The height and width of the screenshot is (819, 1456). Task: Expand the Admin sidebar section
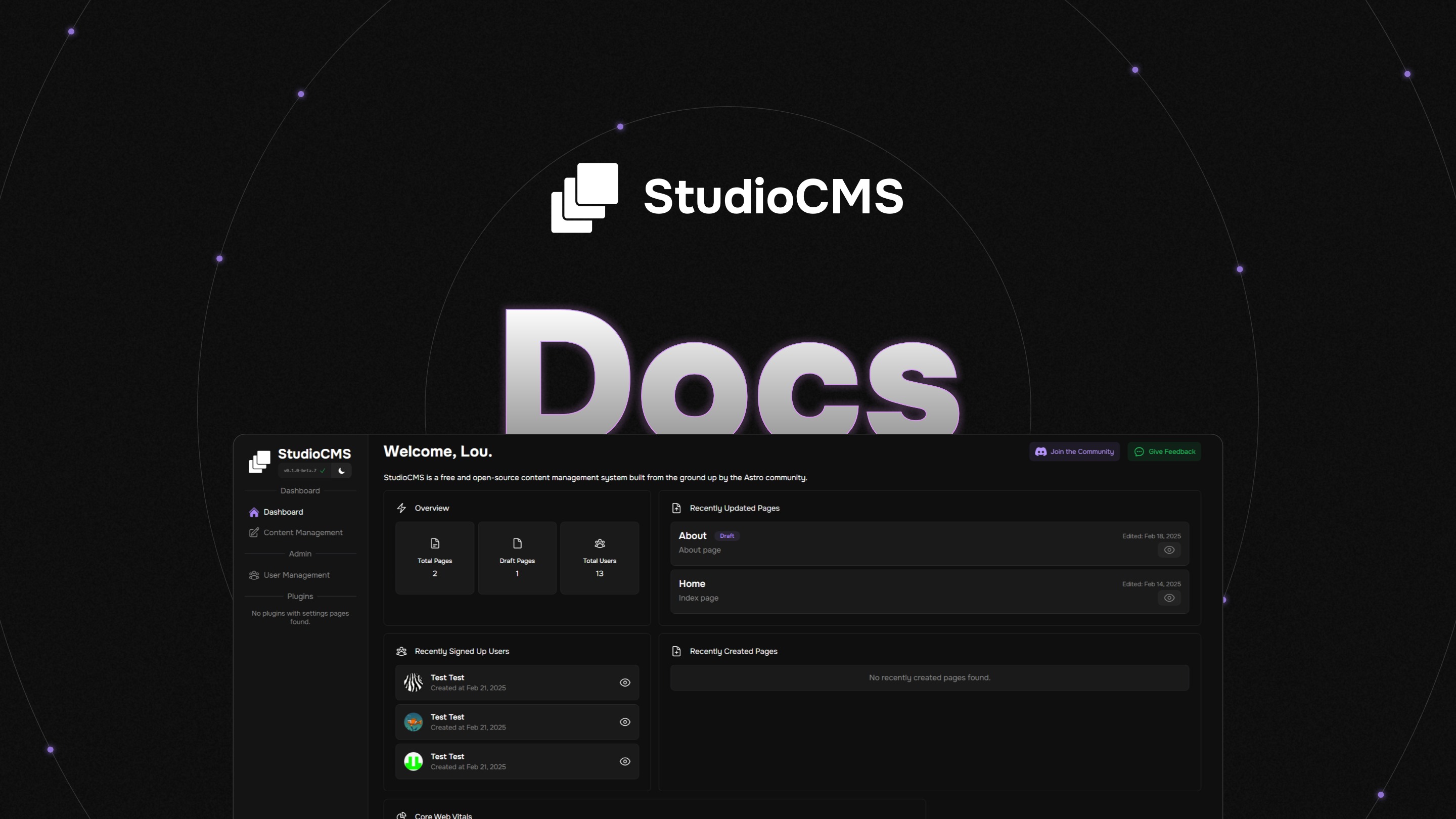300,554
